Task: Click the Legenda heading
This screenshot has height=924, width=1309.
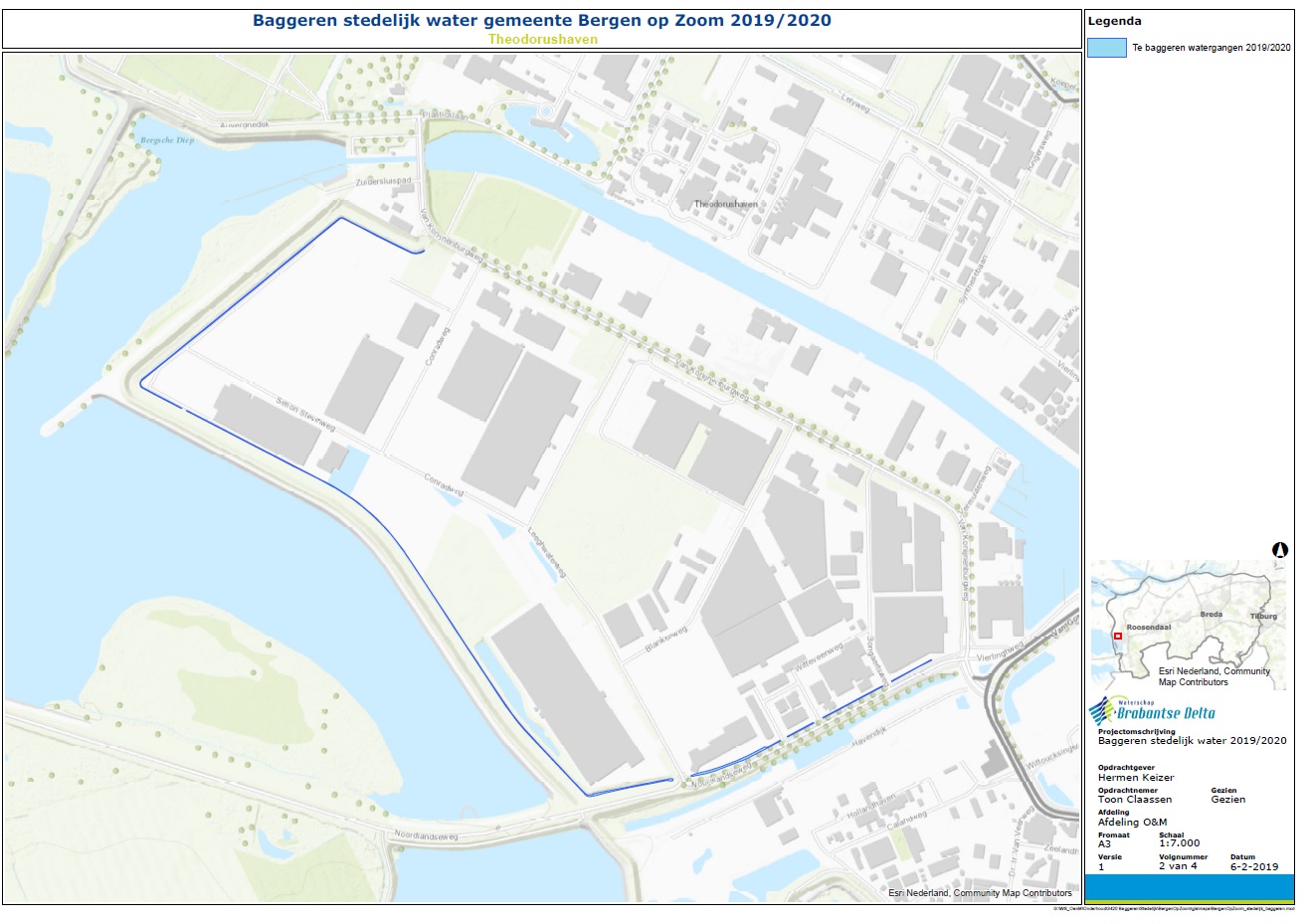Action: coord(1114,21)
